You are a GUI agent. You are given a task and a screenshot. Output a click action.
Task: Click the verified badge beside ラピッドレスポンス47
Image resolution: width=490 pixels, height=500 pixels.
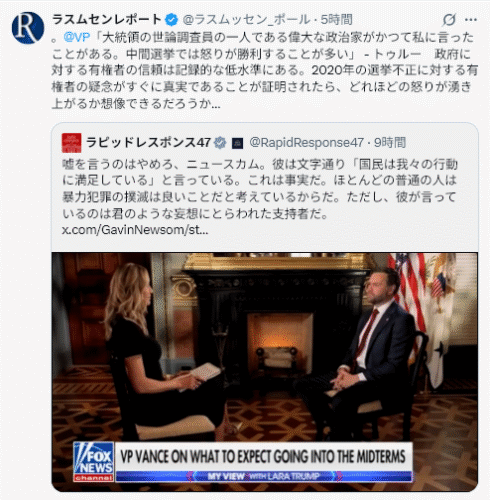pyautogui.click(x=220, y=143)
